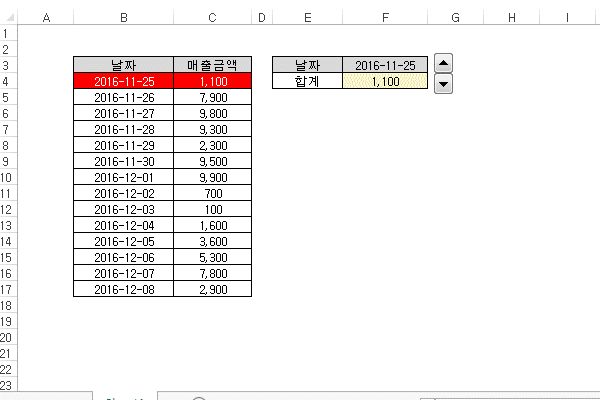Select yellow total cell 1,100 in column F

(x=385, y=81)
